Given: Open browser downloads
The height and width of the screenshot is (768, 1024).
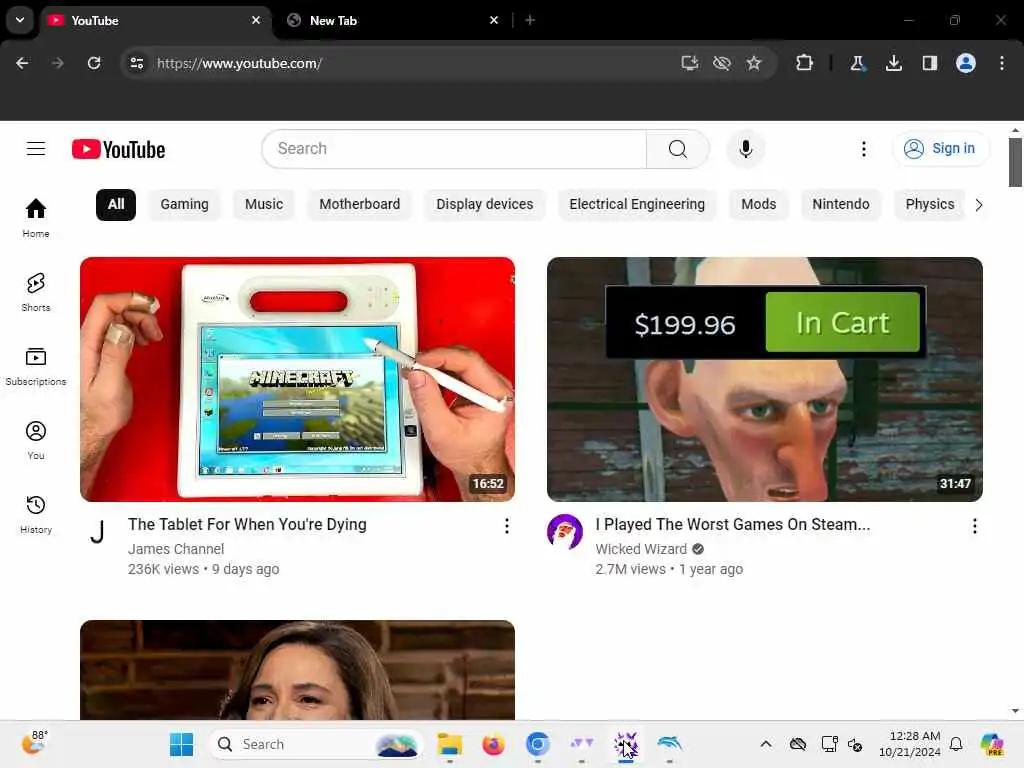Looking at the screenshot, I should pyautogui.click(x=893, y=63).
